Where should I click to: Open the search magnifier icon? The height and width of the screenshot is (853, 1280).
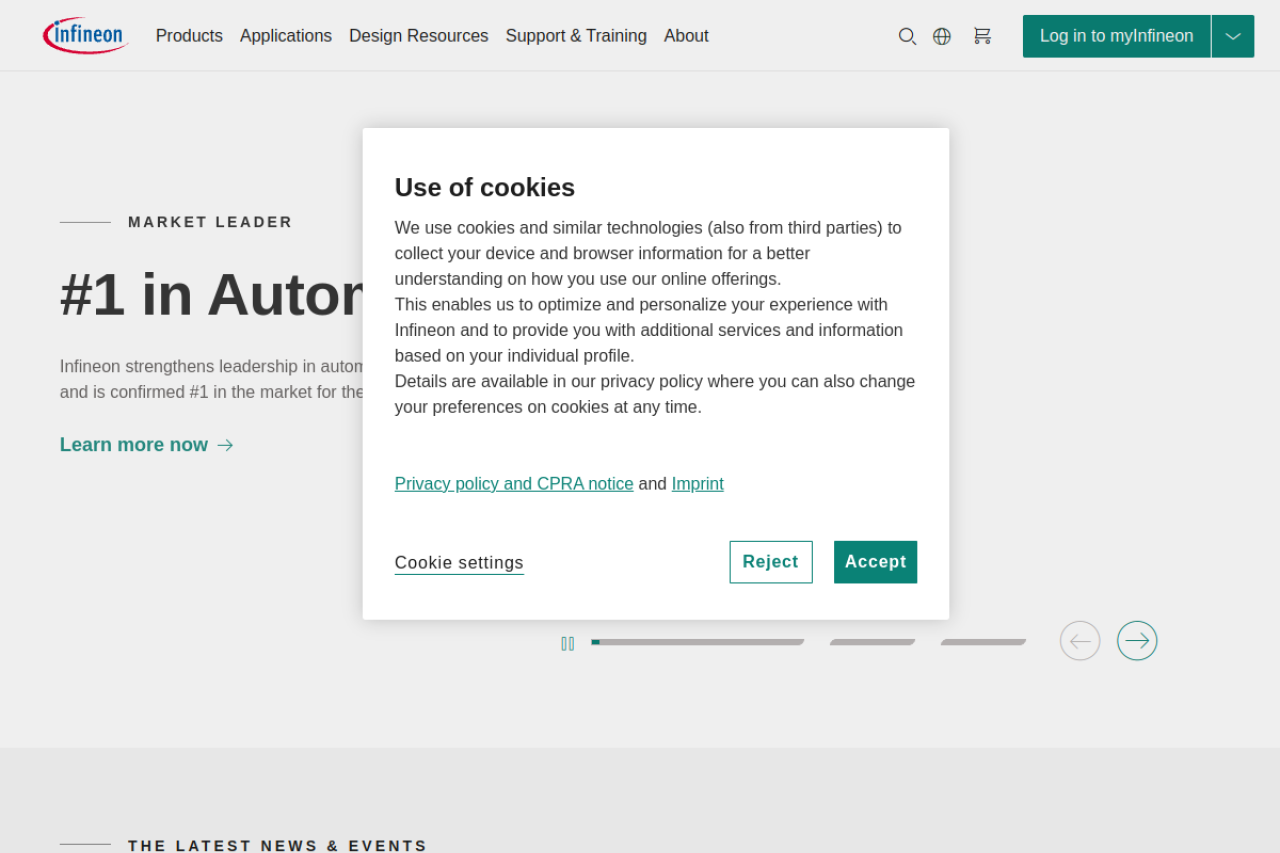click(907, 36)
